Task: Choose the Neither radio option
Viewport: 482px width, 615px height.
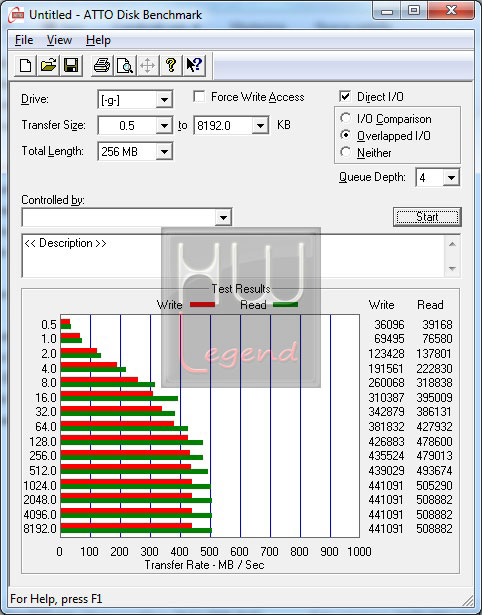Action: pyautogui.click(x=346, y=152)
